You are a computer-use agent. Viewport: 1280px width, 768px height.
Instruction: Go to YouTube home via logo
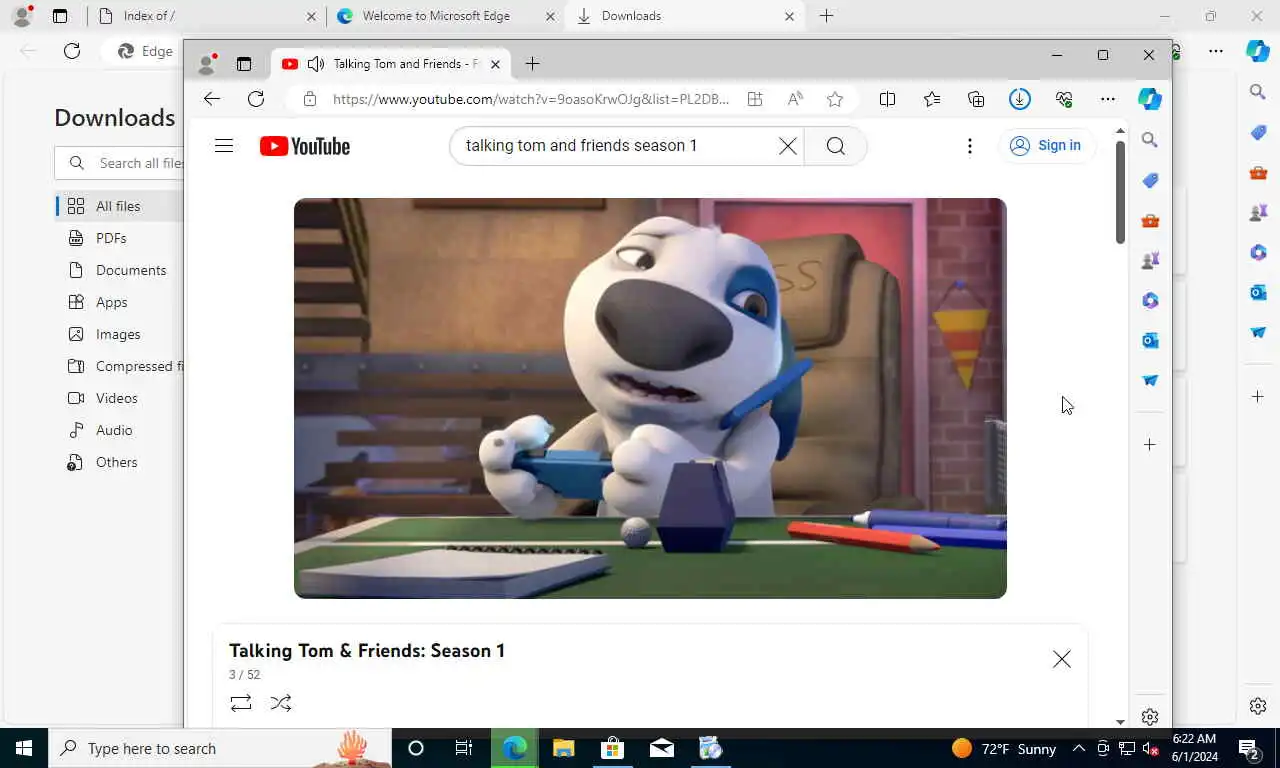[305, 146]
